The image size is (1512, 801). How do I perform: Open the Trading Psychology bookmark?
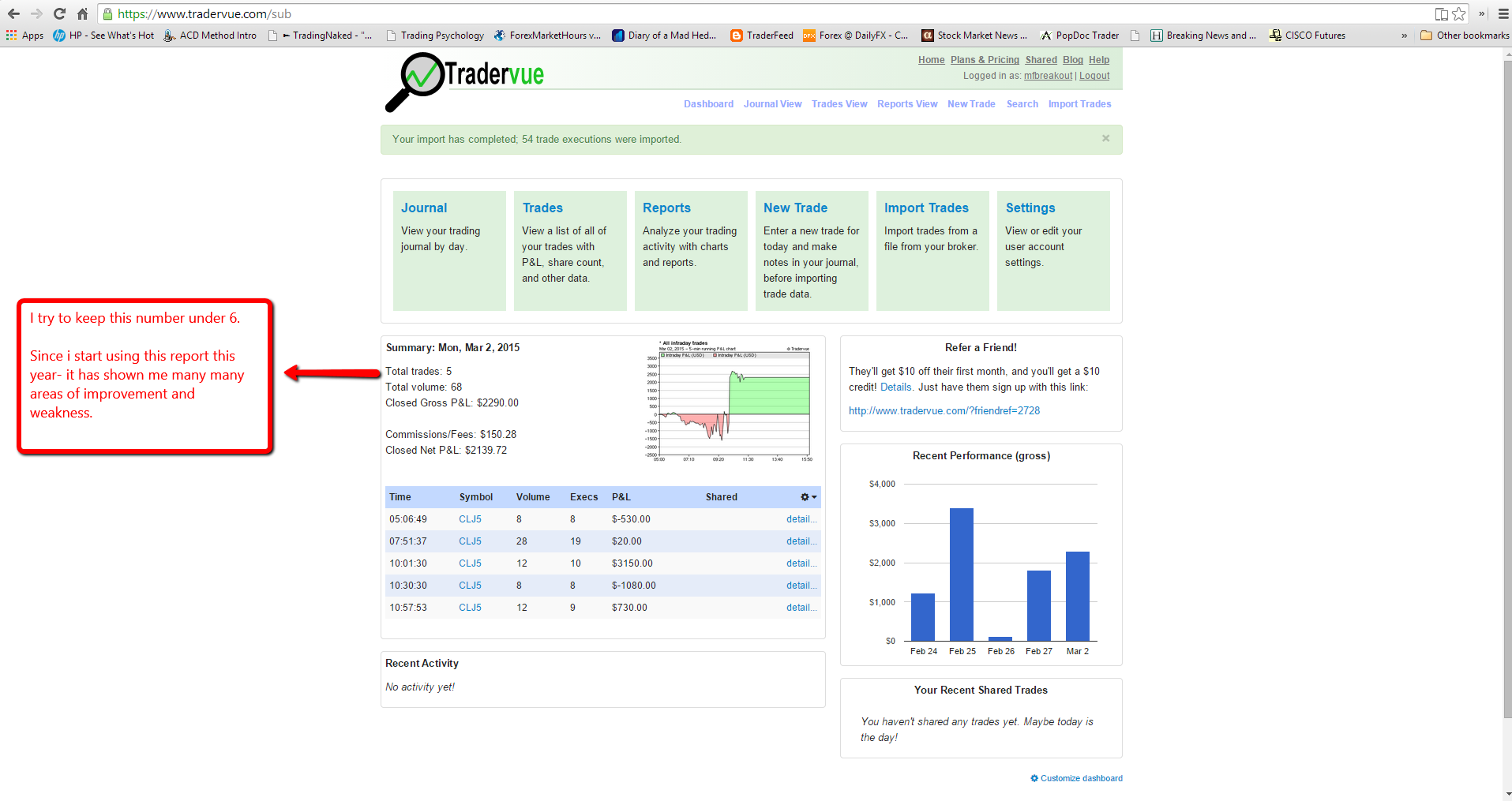click(x=435, y=36)
